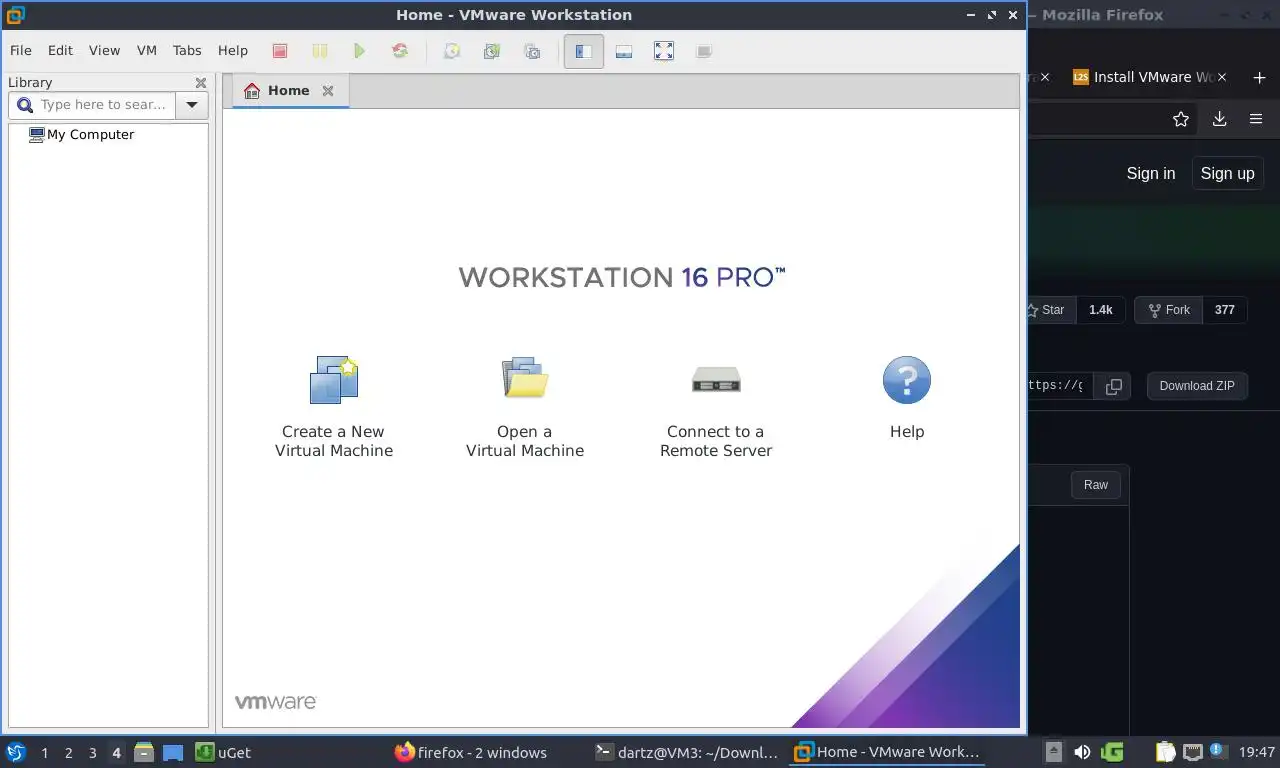
Task: Open the Tabs menu
Action: 187,50
